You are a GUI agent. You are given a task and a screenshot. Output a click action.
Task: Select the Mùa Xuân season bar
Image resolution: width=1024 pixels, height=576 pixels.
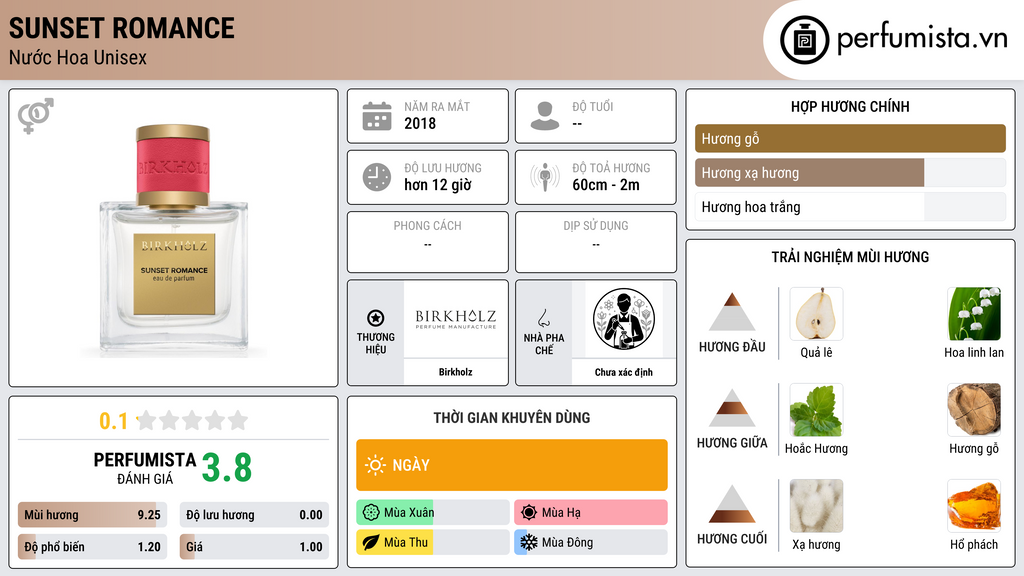pyautogui.click(x=433, y=513)
